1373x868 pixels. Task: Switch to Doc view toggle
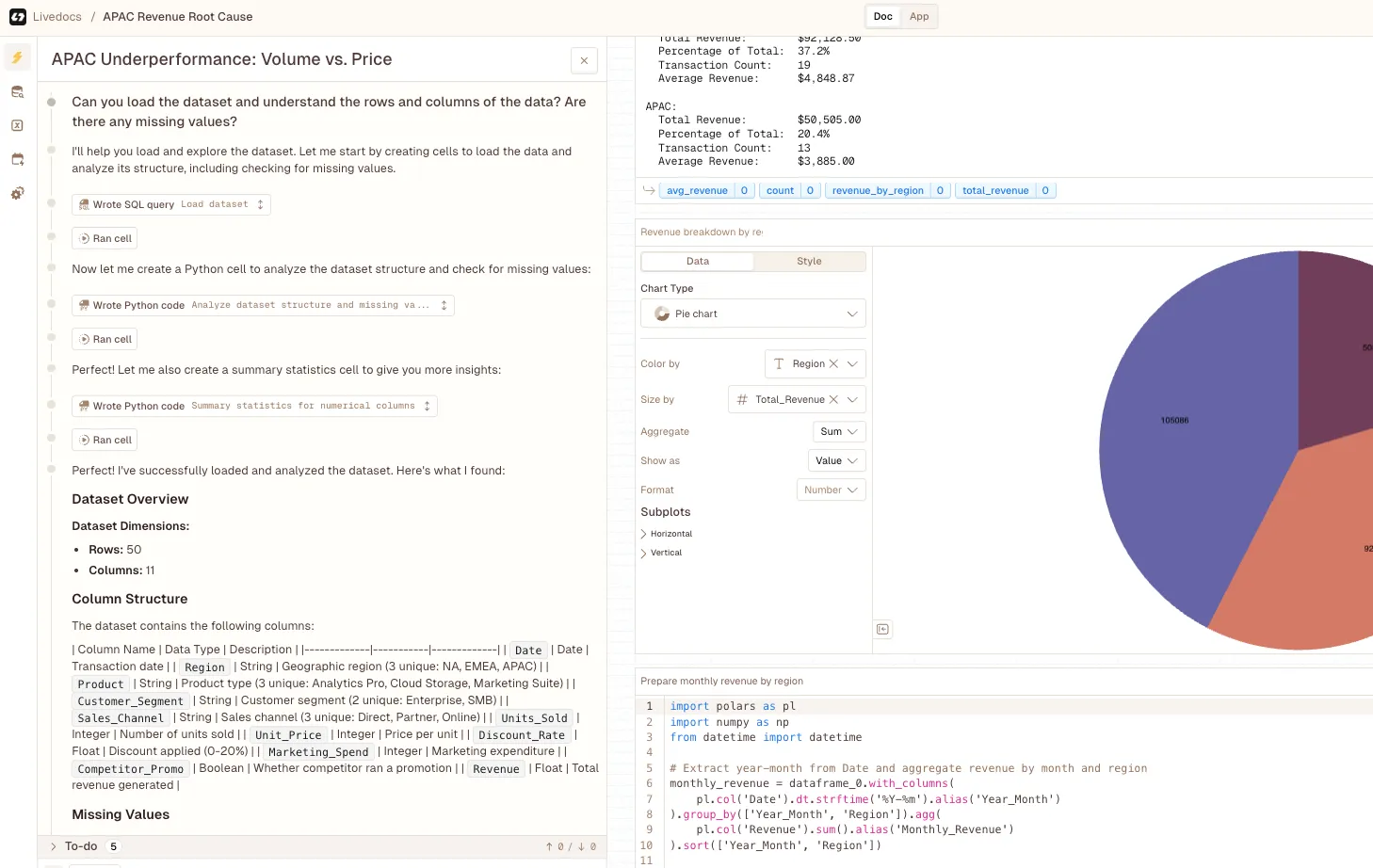[882, 16]
